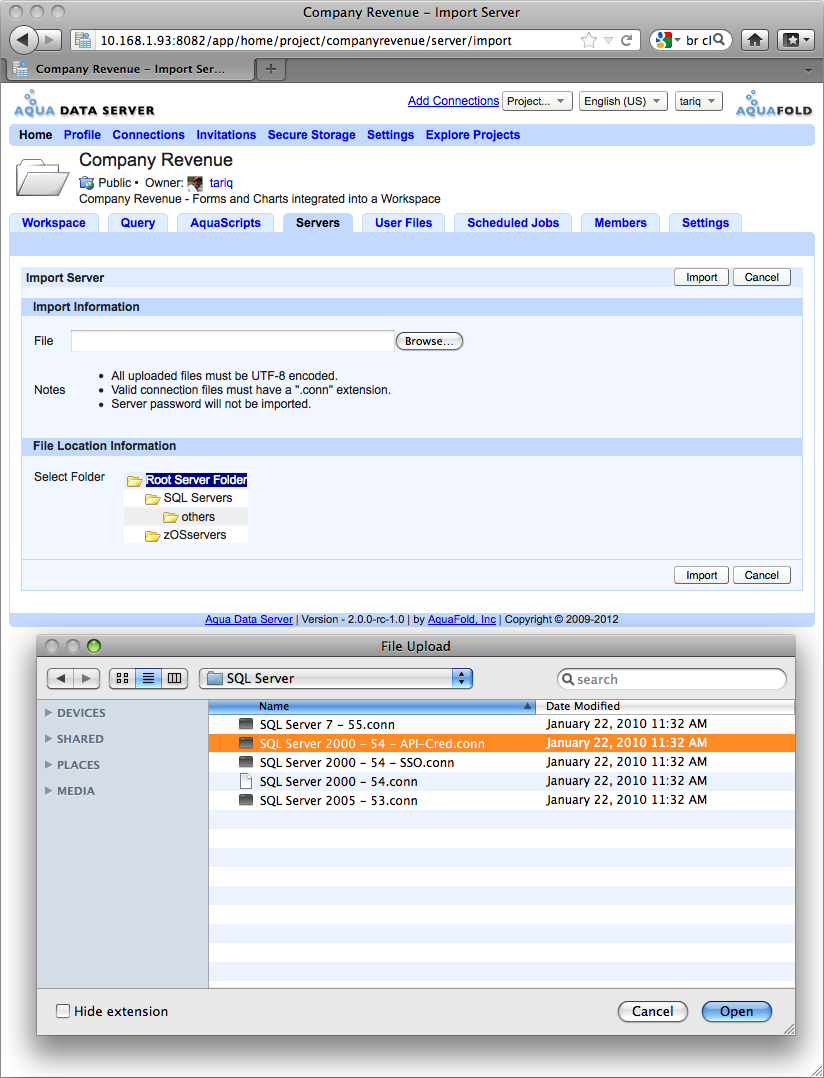Switch to the Workspace tab

(x=54, y=223)
